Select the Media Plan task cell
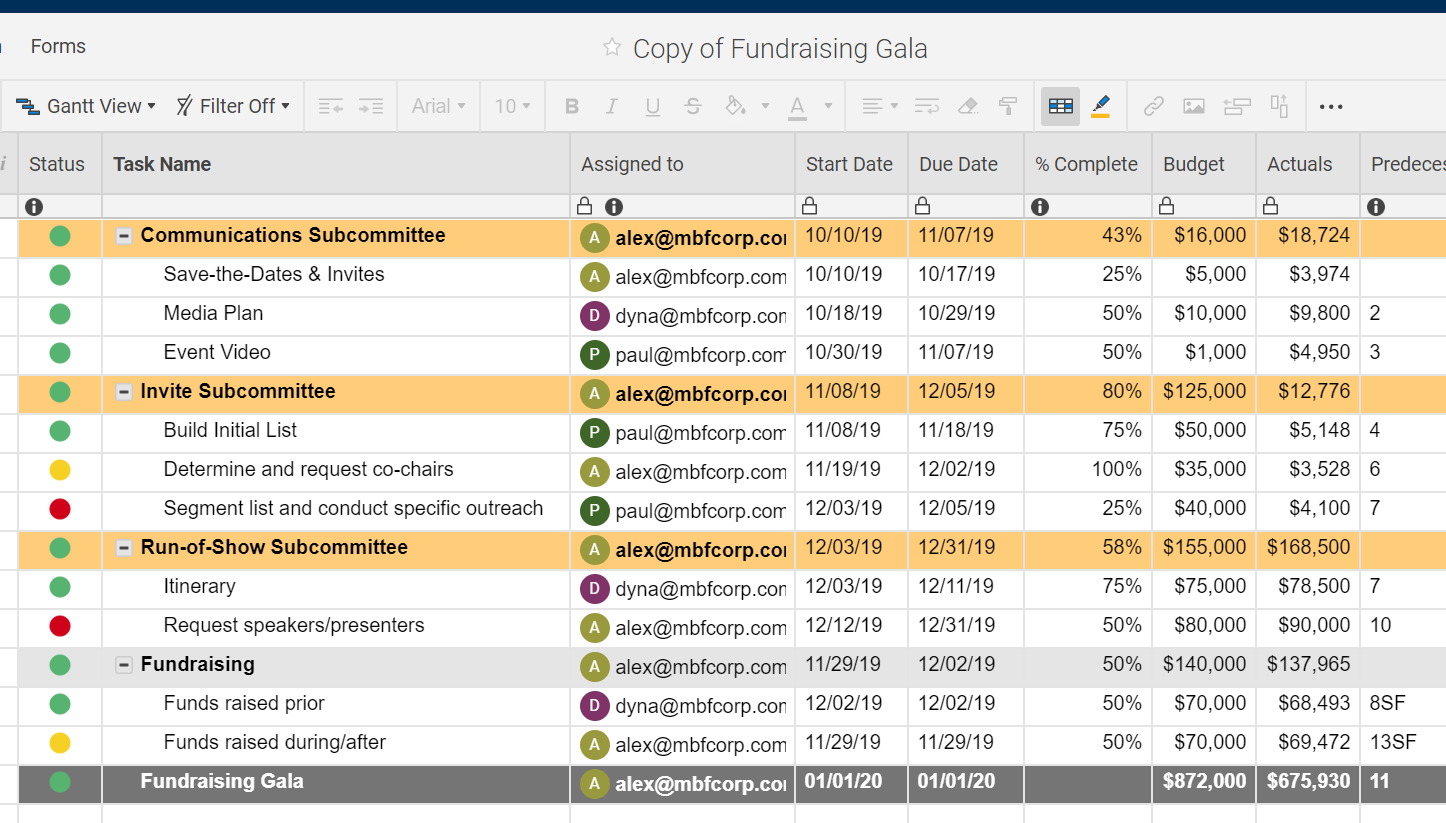Image resolution: width=1446 pixels, height=823 pixels. click(213, 313)
